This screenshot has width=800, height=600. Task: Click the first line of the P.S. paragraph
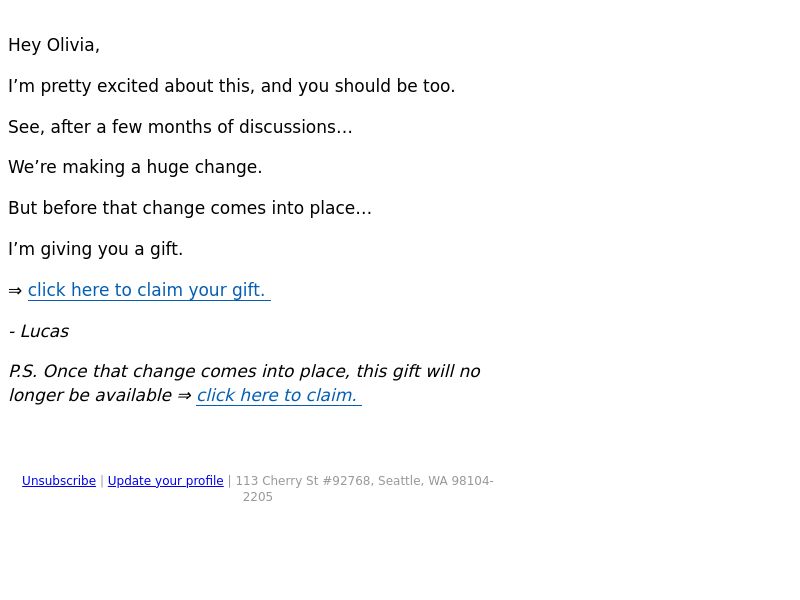(x=244, y=371)
